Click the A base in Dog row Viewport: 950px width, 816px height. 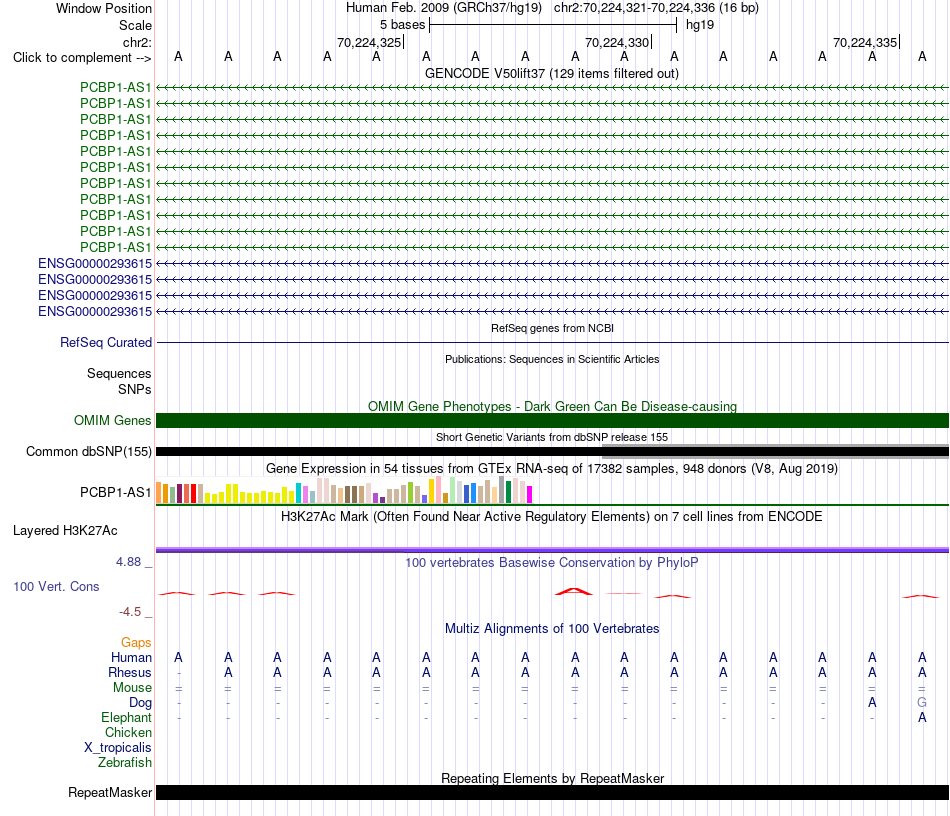click(872, 702)
